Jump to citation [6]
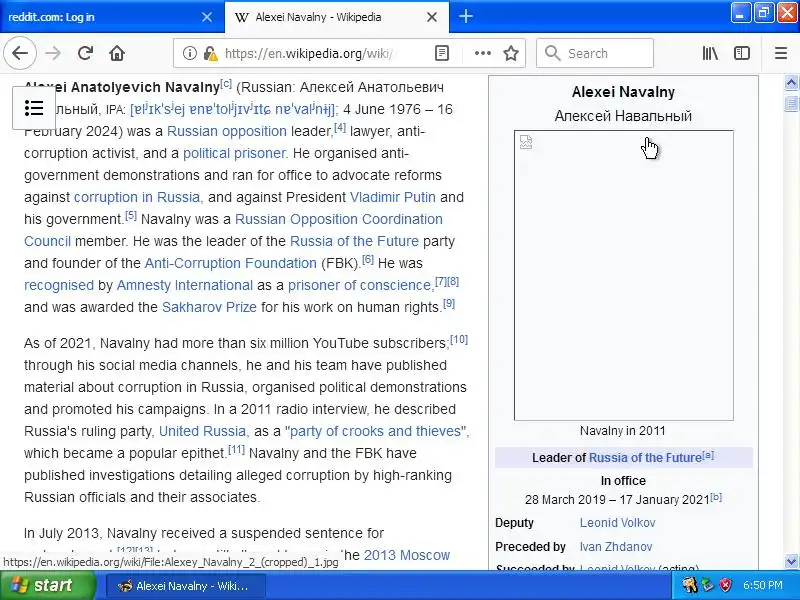 point(368,259)
